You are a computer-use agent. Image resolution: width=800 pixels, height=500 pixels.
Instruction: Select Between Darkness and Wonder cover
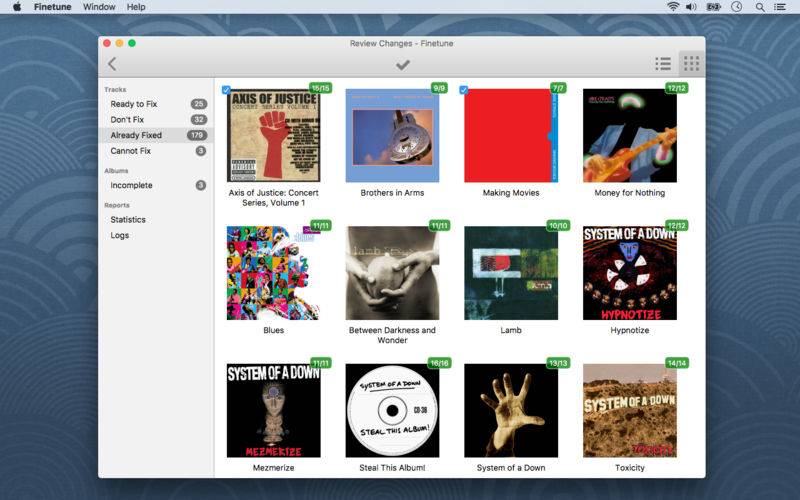tap(392, 273)
